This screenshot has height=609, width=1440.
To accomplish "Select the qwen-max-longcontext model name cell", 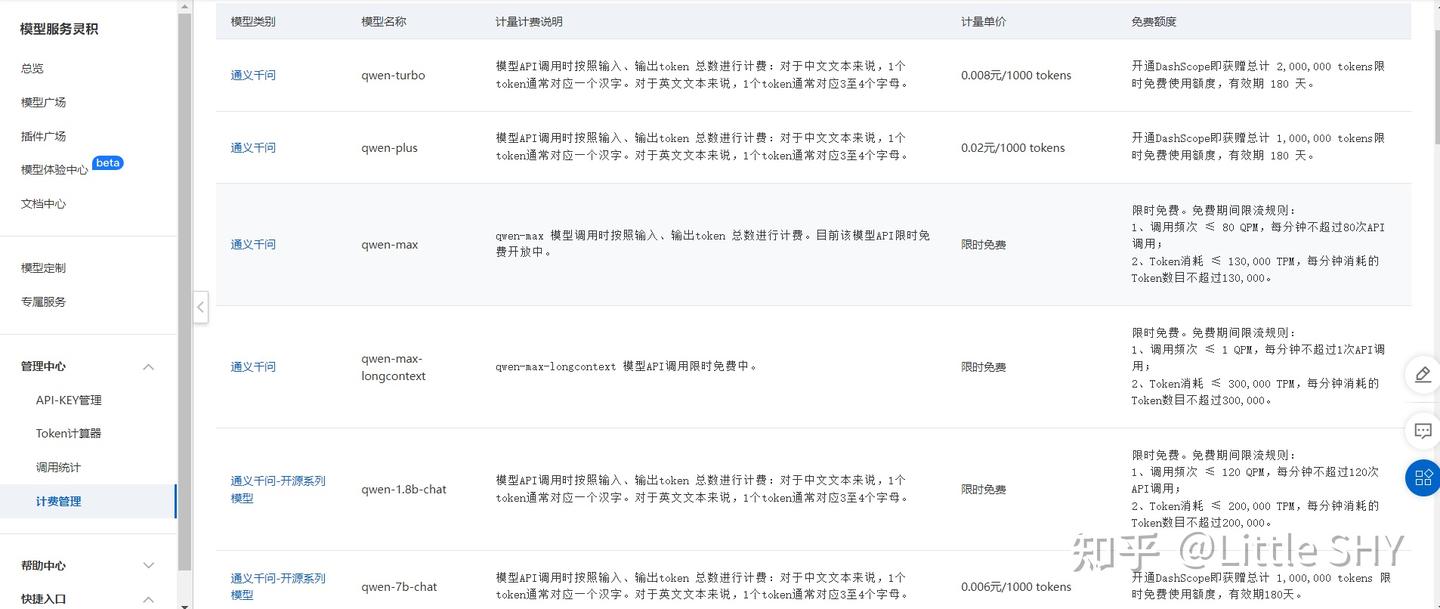I will point(394,368).
